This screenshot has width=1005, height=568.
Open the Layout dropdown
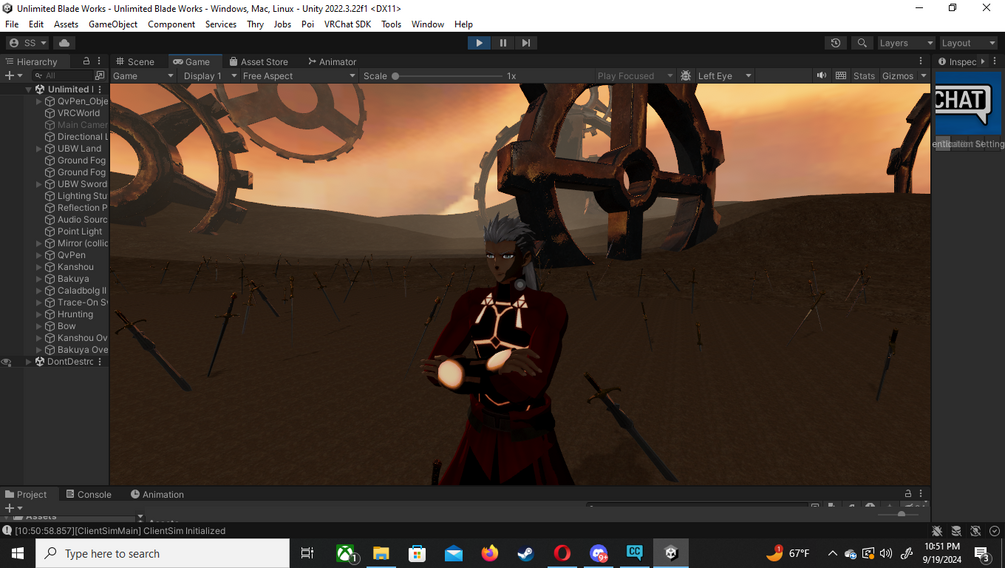[968, 43]
